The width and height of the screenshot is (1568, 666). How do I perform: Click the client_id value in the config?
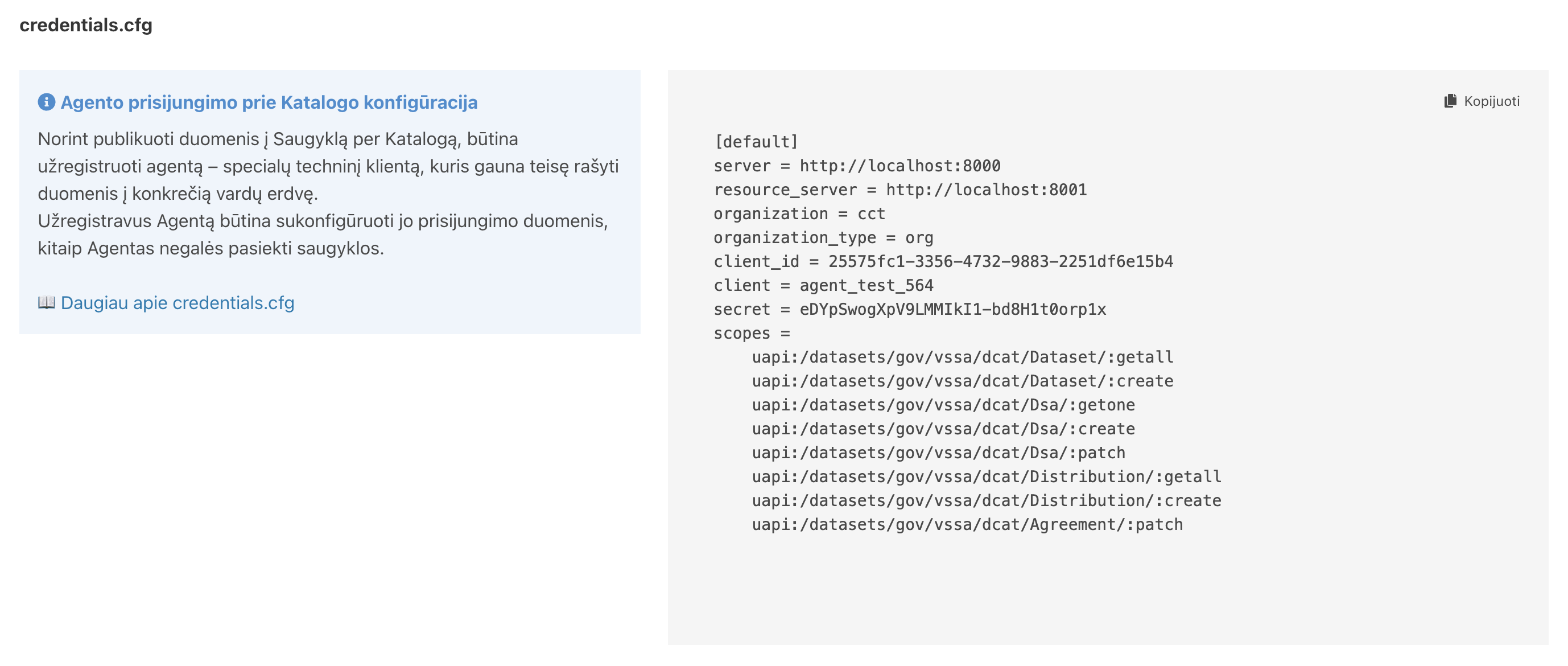click(1001, 261)
